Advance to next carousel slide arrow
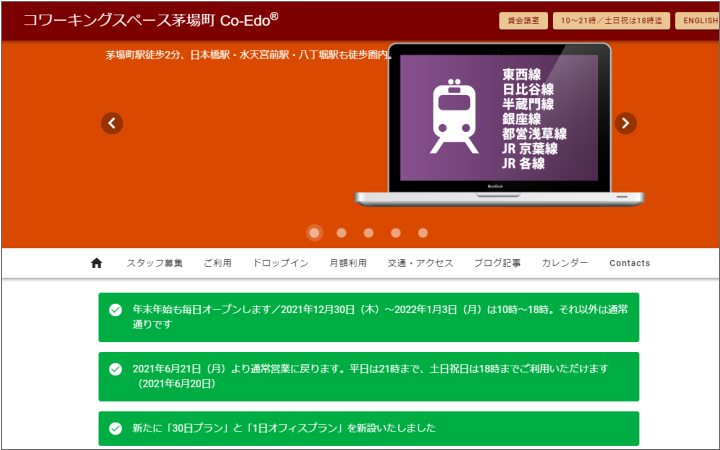 pos(625,123)
